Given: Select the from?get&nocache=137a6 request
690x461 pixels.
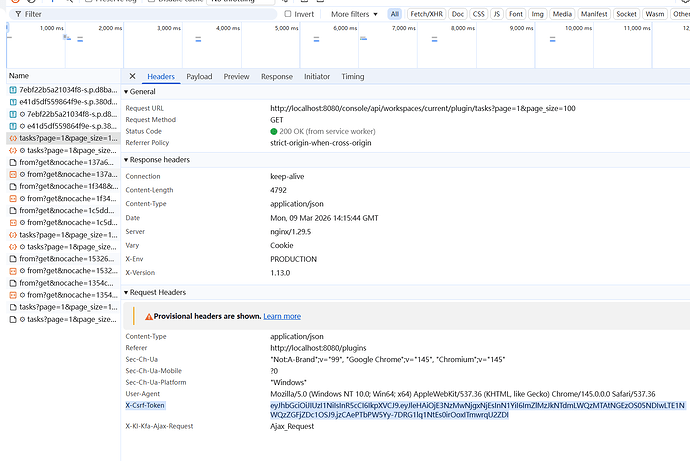Looking at the screenshot, I should (x=65, y=162).
